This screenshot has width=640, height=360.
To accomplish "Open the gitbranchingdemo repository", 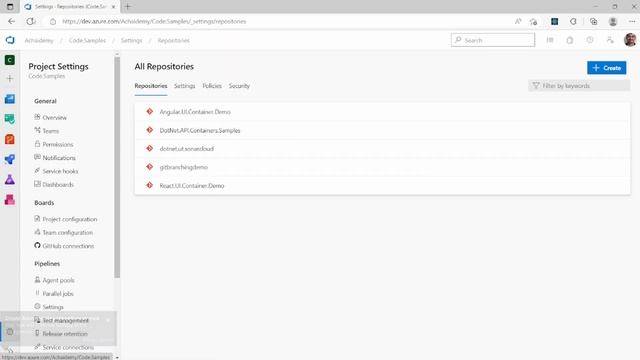I will point(183,167).
